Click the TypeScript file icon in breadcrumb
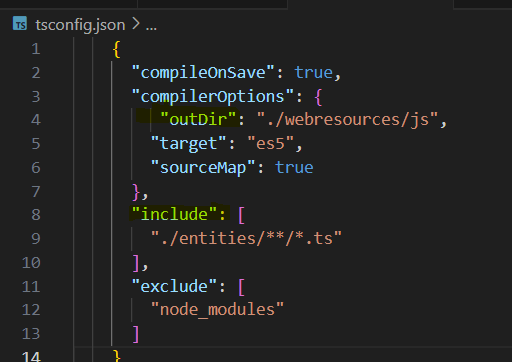512x362 pixels. [20, 24]
